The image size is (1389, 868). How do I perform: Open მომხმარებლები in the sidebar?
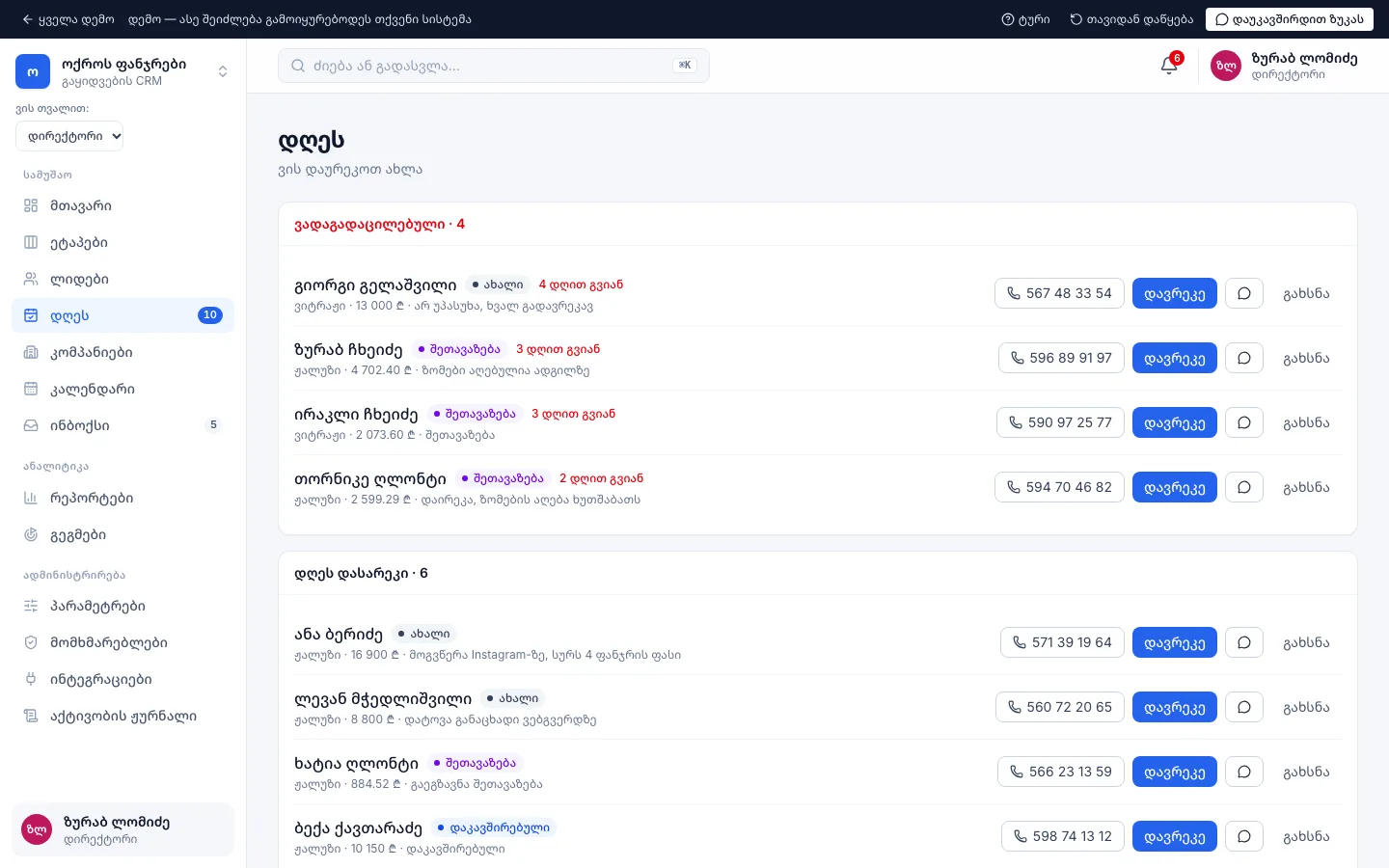pos(123,642)
